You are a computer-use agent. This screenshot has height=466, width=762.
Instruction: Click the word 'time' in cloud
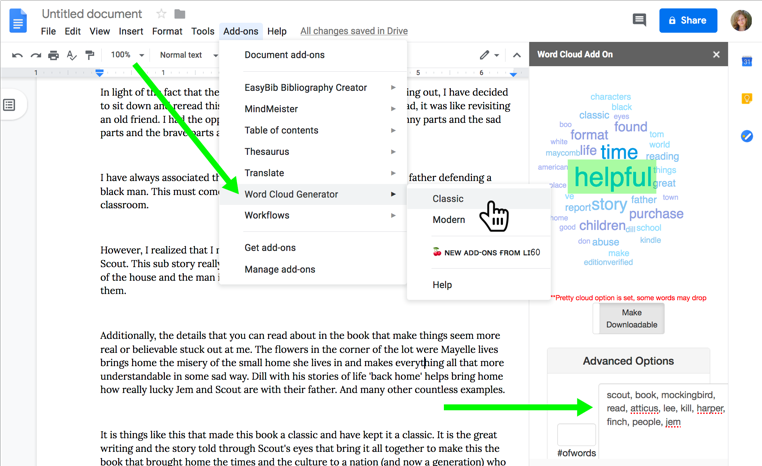click(619, 152)
